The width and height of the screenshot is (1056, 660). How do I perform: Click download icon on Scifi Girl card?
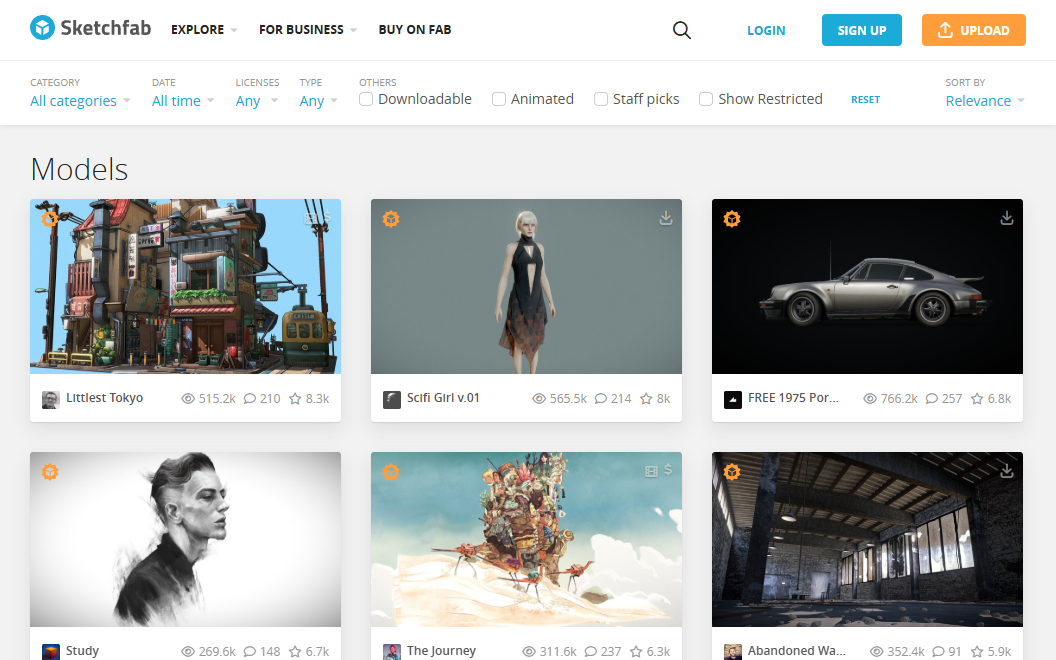pos(666,218)
